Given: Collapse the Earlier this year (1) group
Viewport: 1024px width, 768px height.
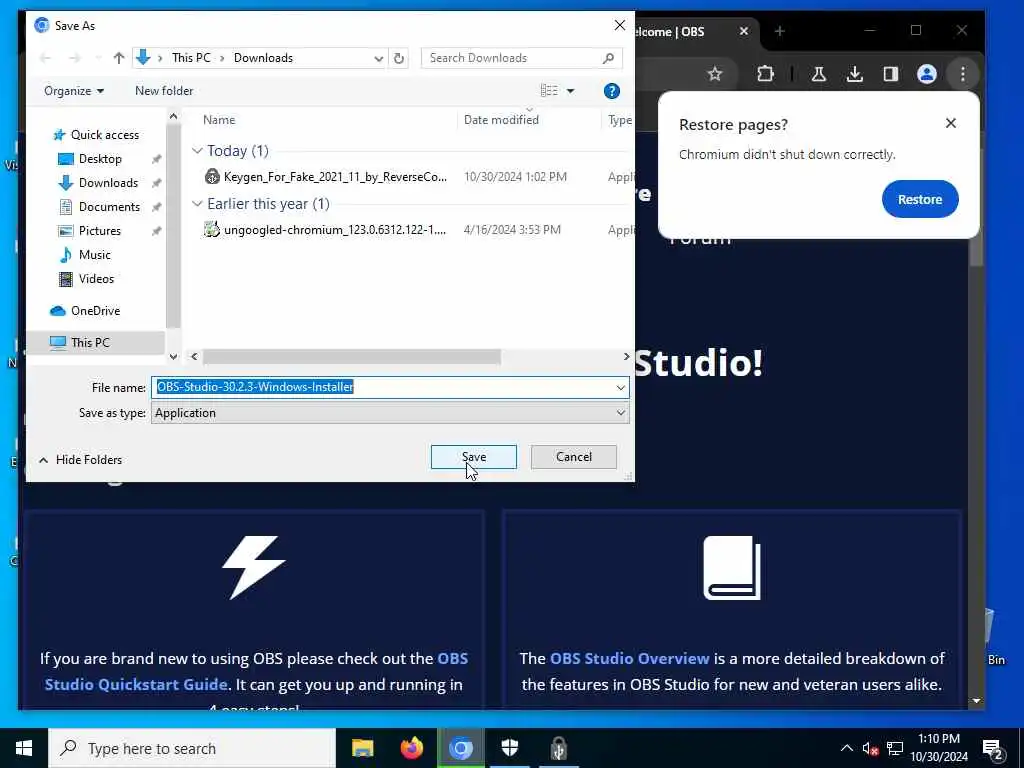Looking at the screenshot, I should (x=197, y=204).
